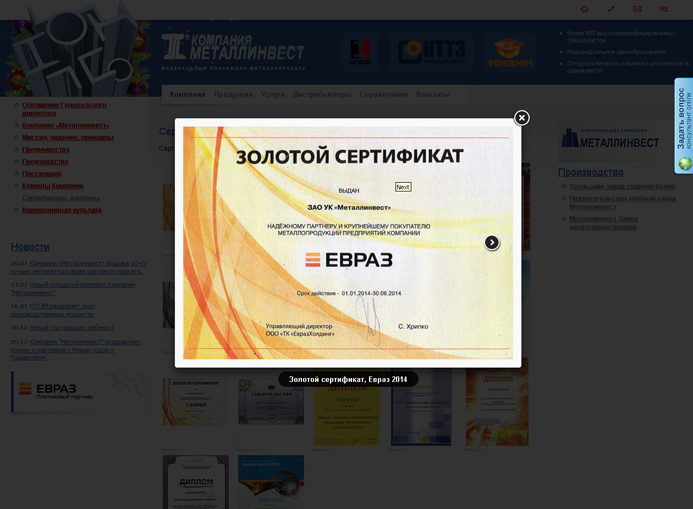Click the grey Свидетельство certificate thumbnail
This screenshot has width=693, height=509.
[x=271, y=402]
